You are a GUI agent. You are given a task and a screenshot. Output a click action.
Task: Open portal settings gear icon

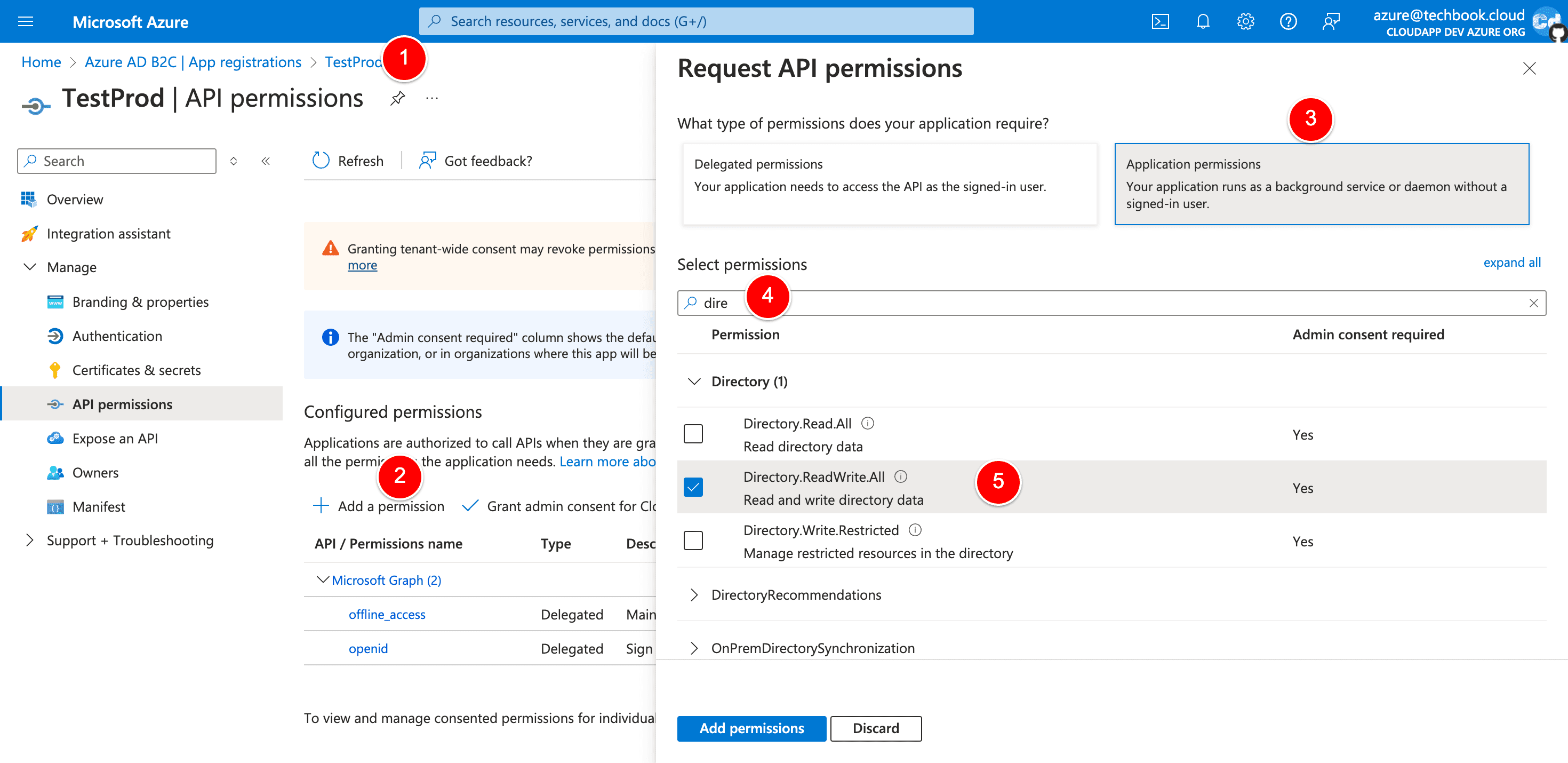point(1245,22)
